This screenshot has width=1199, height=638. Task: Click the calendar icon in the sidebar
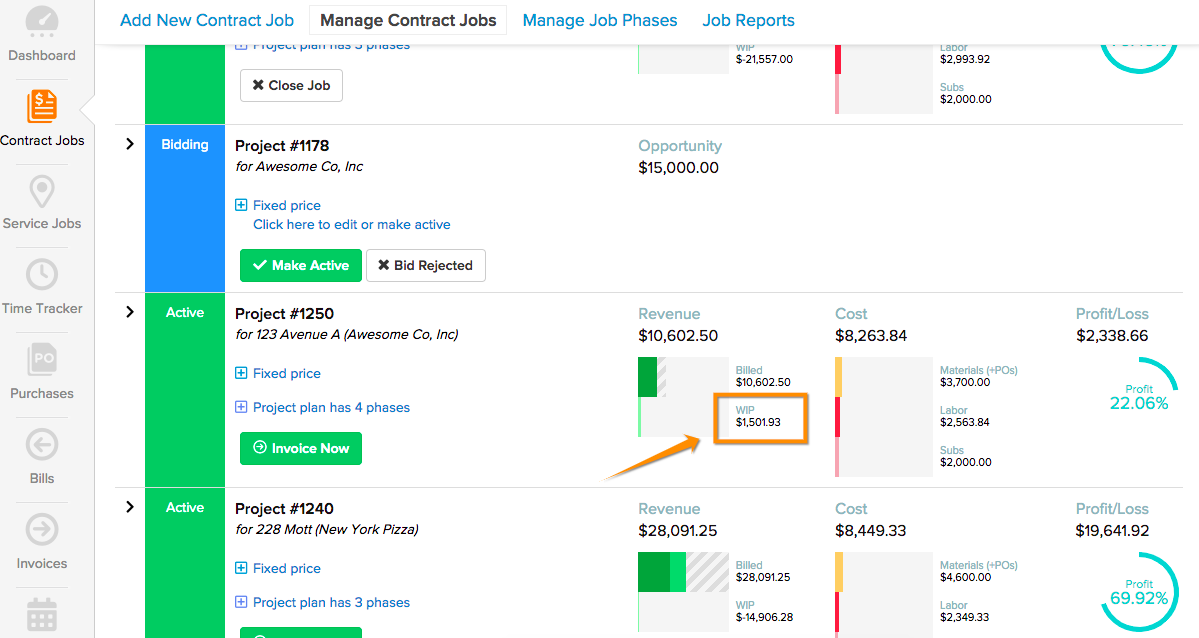pyautogui.click(x=42, y=615)
